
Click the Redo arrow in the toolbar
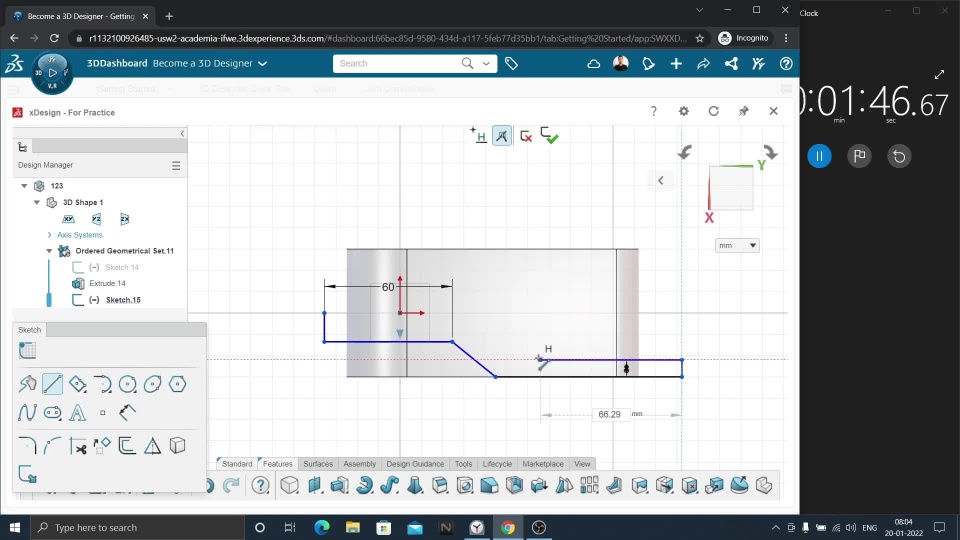coord(231,486)
